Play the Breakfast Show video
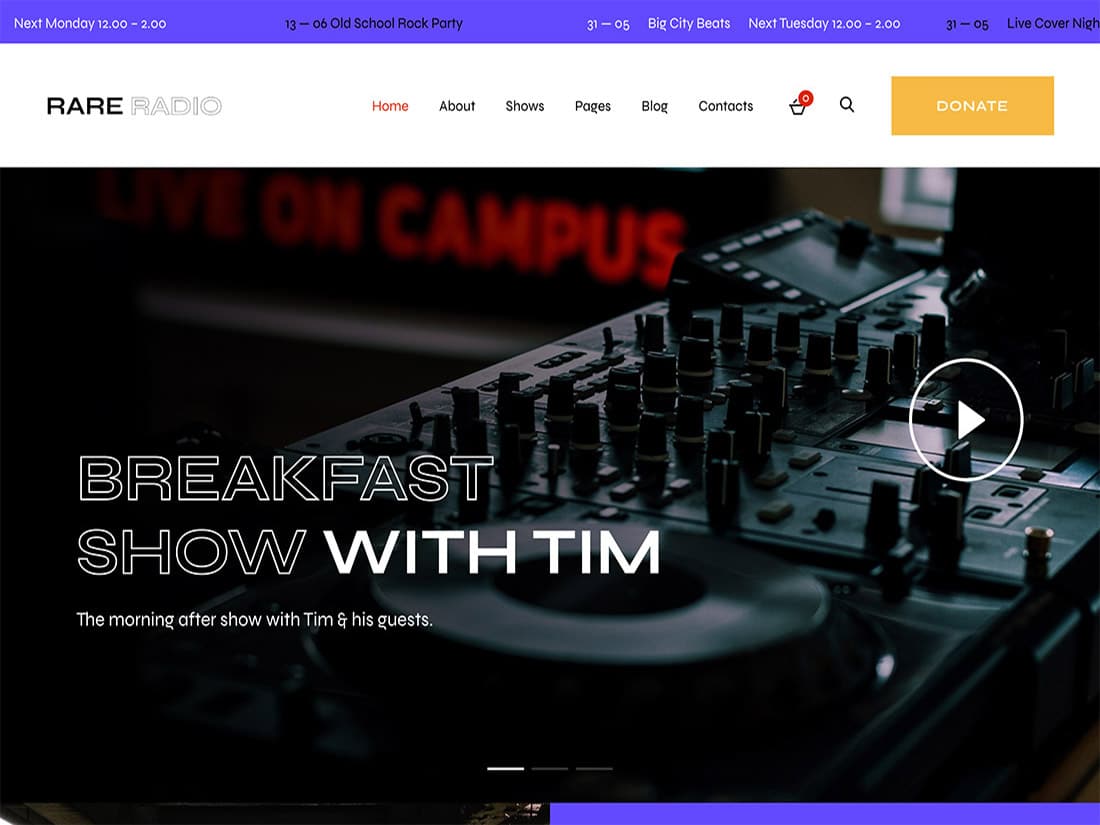The height and width of the screenshot is (825, 1100). (965, 420)
